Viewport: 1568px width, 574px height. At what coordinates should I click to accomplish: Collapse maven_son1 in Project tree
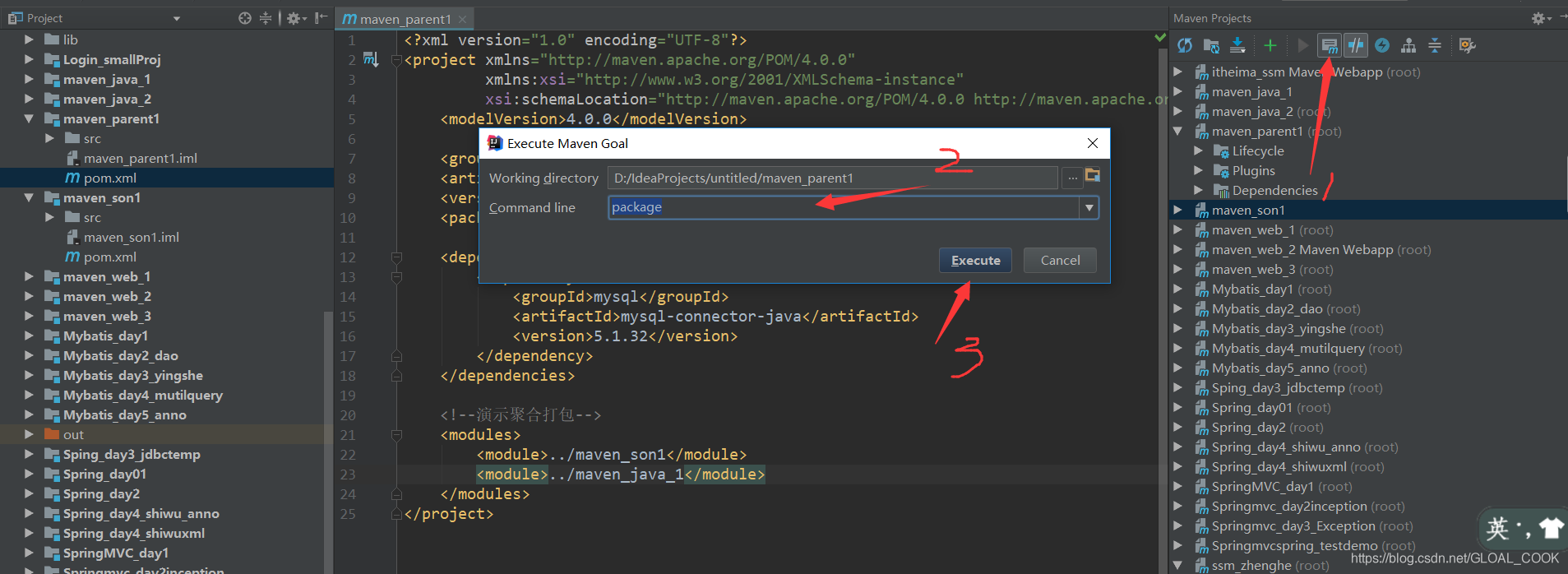click(x=29, y=197)
